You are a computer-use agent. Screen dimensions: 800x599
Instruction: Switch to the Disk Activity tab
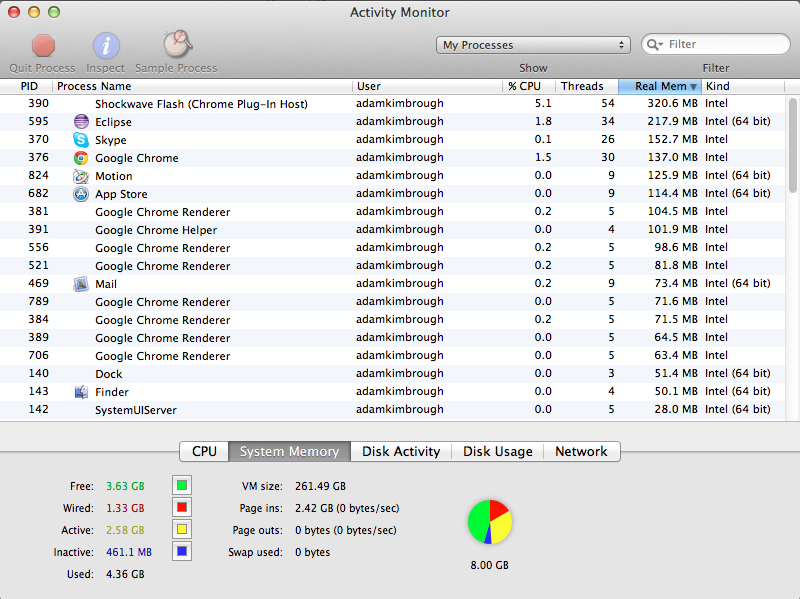pos(401,452)
